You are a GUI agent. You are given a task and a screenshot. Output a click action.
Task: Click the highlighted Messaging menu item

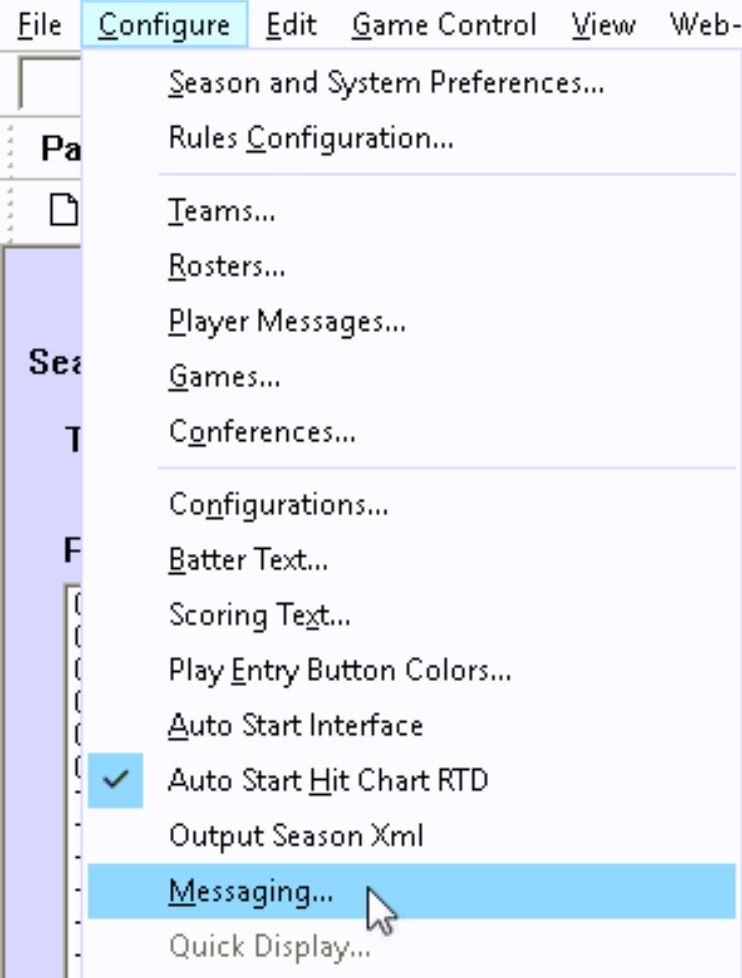coord(251,891)
